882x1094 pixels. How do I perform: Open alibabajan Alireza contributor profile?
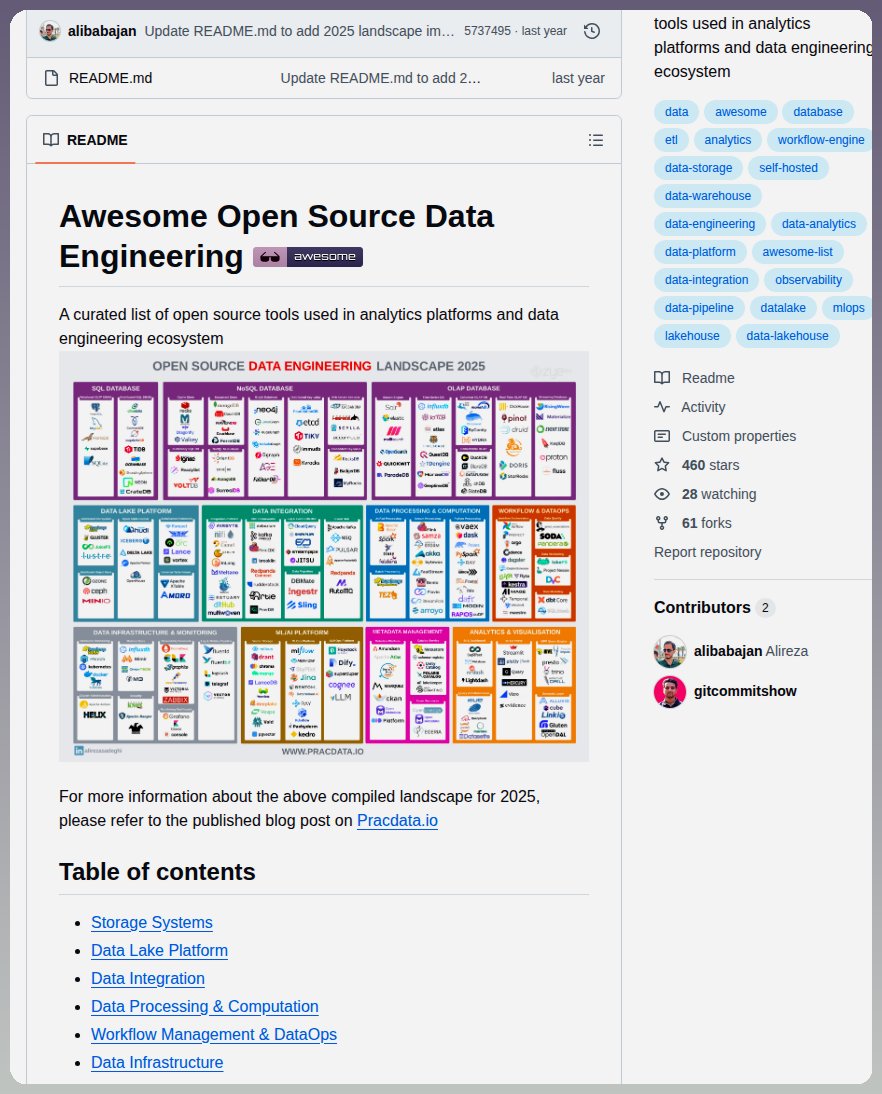click(x=751, y=651)
